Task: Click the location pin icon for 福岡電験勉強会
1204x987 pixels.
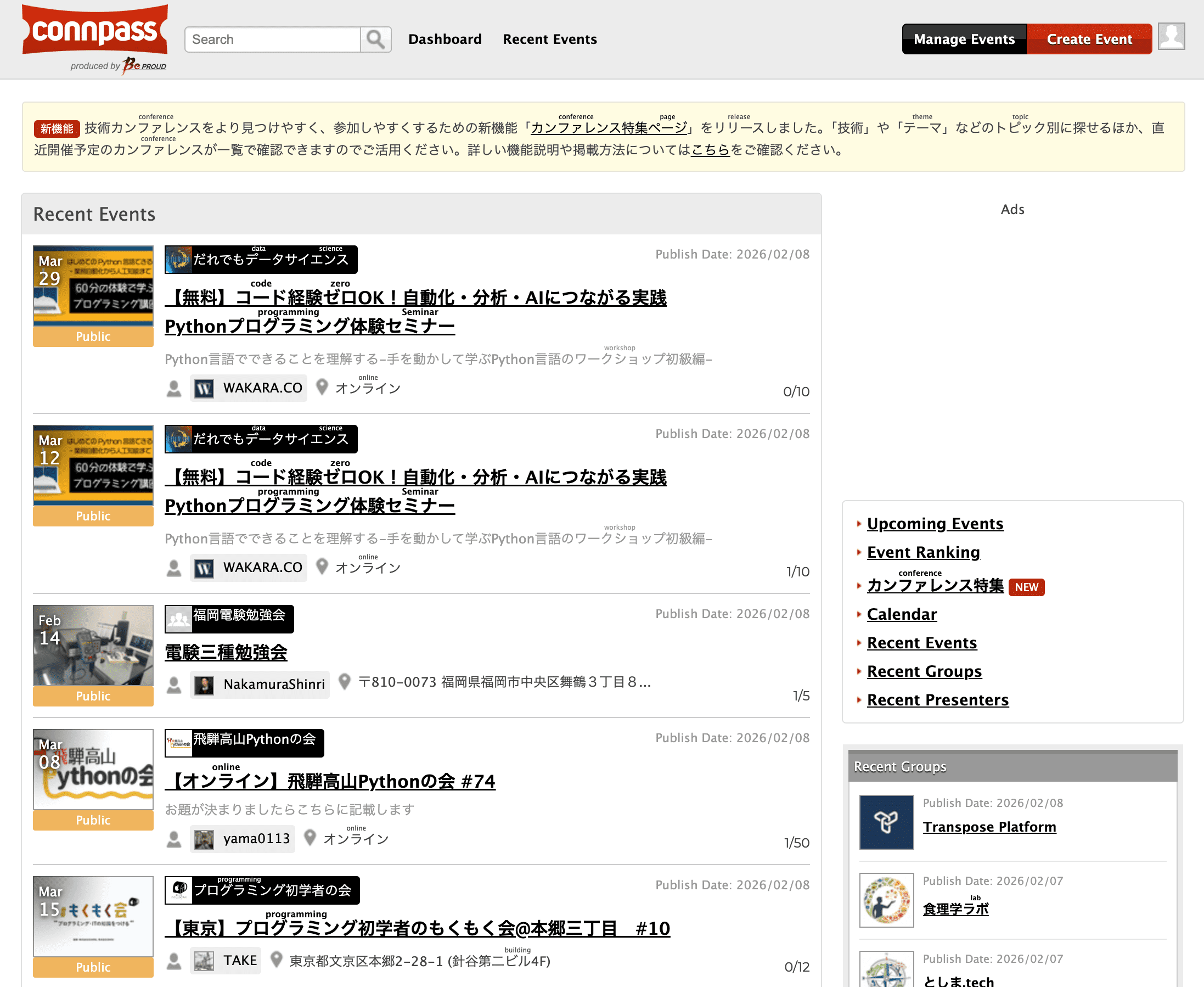Action: coord(345,683)
